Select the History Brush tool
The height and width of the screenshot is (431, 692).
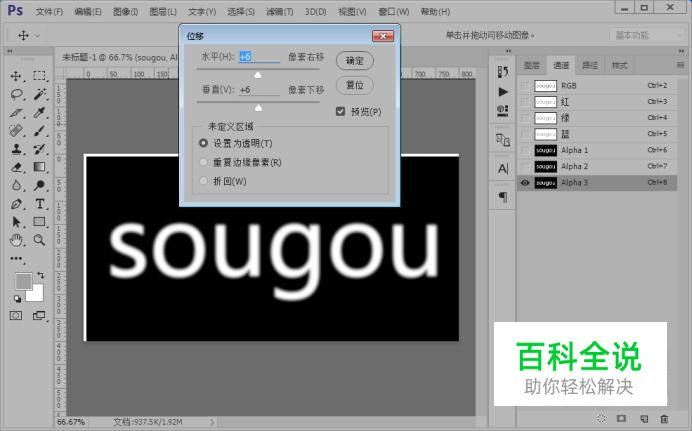click(x=39, y=149)
